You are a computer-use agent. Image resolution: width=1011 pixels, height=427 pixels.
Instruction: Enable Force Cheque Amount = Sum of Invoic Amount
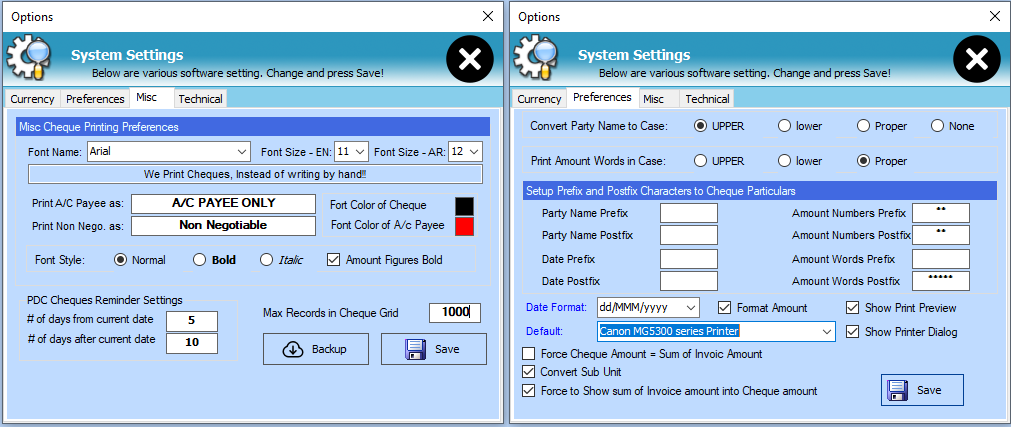coord(529,353)
